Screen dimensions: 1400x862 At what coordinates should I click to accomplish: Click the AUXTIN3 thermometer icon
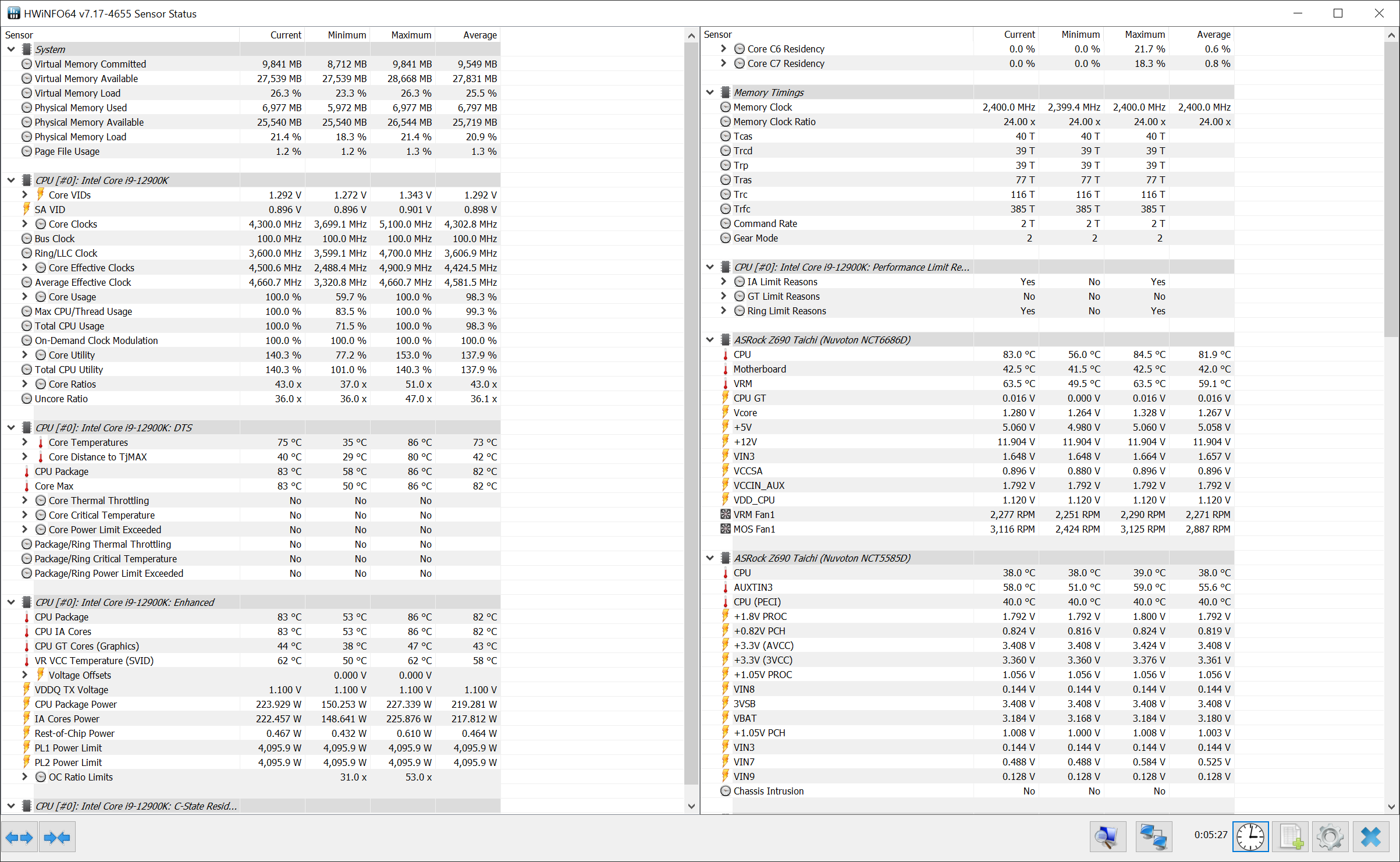click(x=725, y=587)
